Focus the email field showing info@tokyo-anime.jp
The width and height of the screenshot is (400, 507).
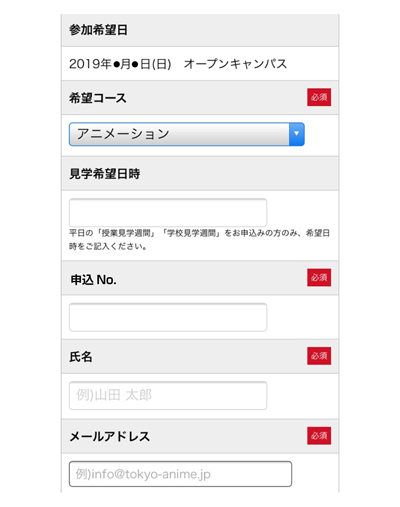click(x=180, y=474)
